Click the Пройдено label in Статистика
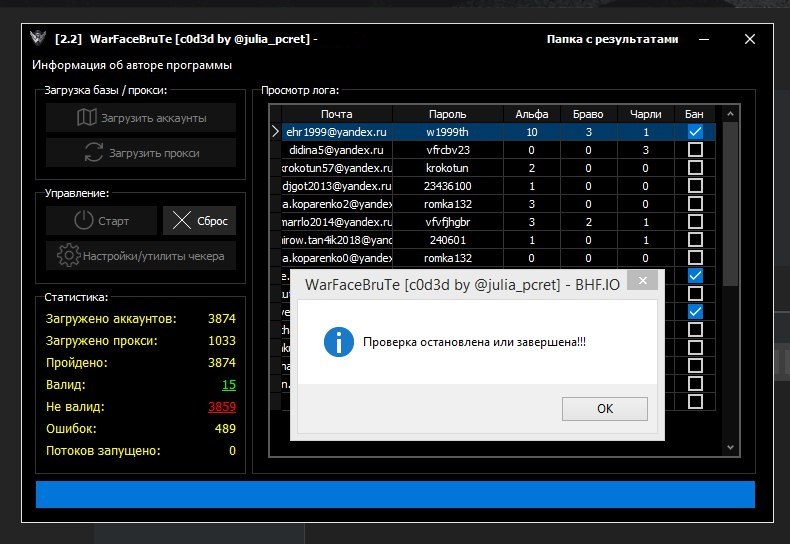 [77, 363]
